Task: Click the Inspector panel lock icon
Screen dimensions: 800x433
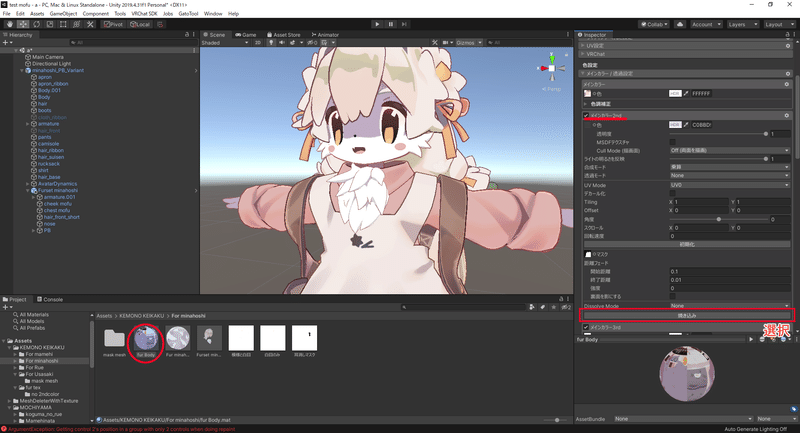Action: (x=787, y=35)
